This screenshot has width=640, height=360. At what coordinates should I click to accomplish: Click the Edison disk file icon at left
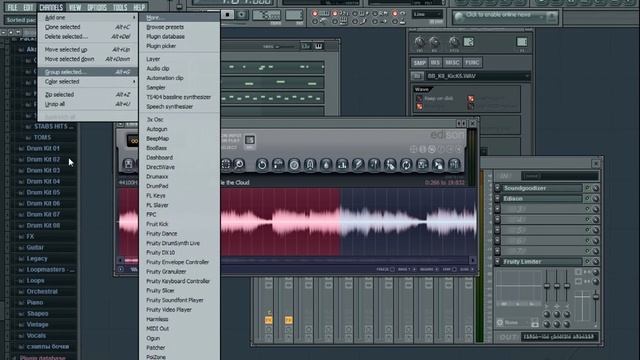[x=128, y=164]
